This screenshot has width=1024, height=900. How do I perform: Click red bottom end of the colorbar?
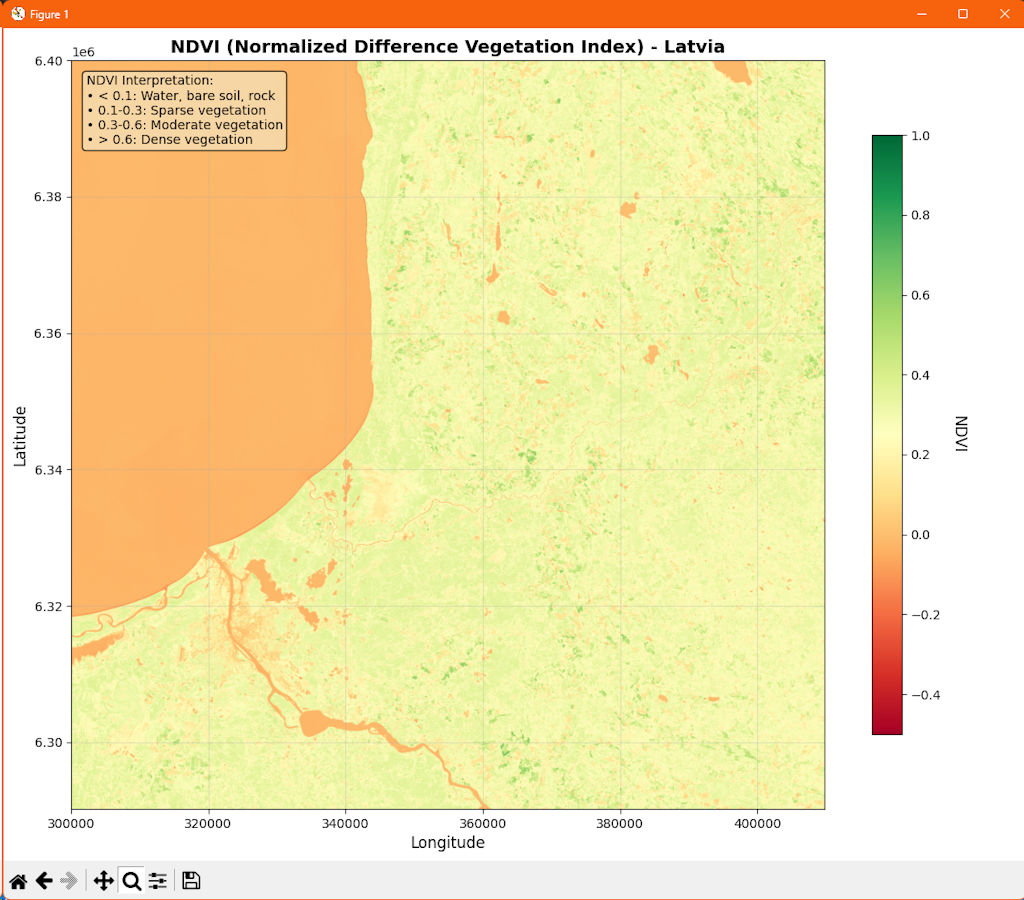[887, 726]
